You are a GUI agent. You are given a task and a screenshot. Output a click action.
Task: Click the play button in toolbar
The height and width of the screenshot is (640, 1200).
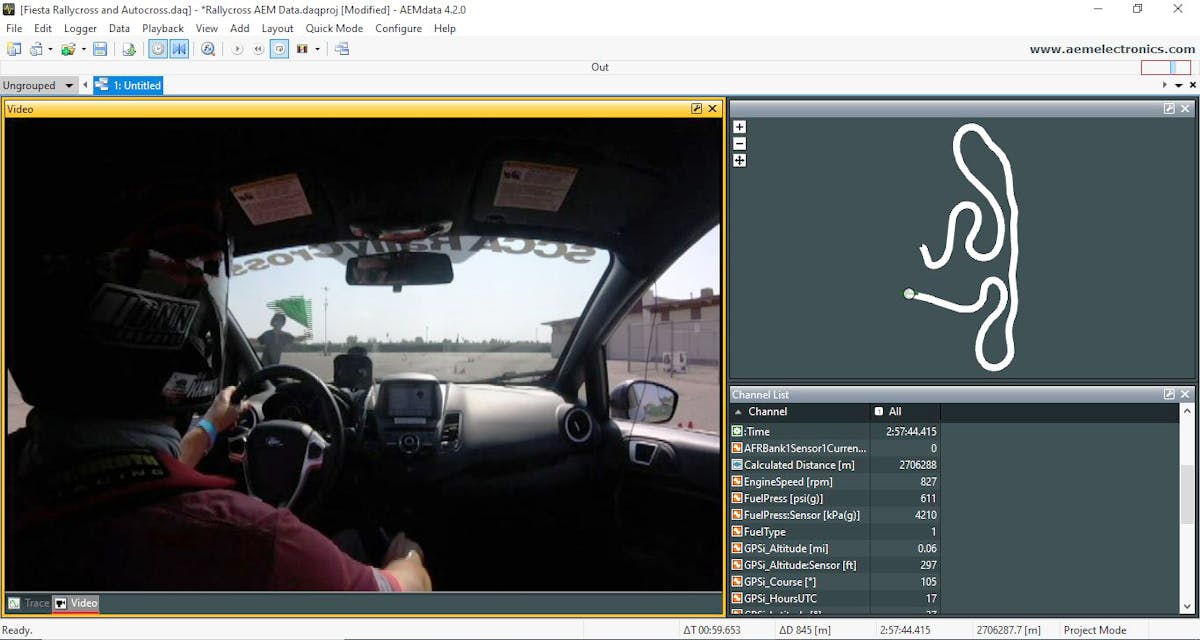[x=238, y=49]
